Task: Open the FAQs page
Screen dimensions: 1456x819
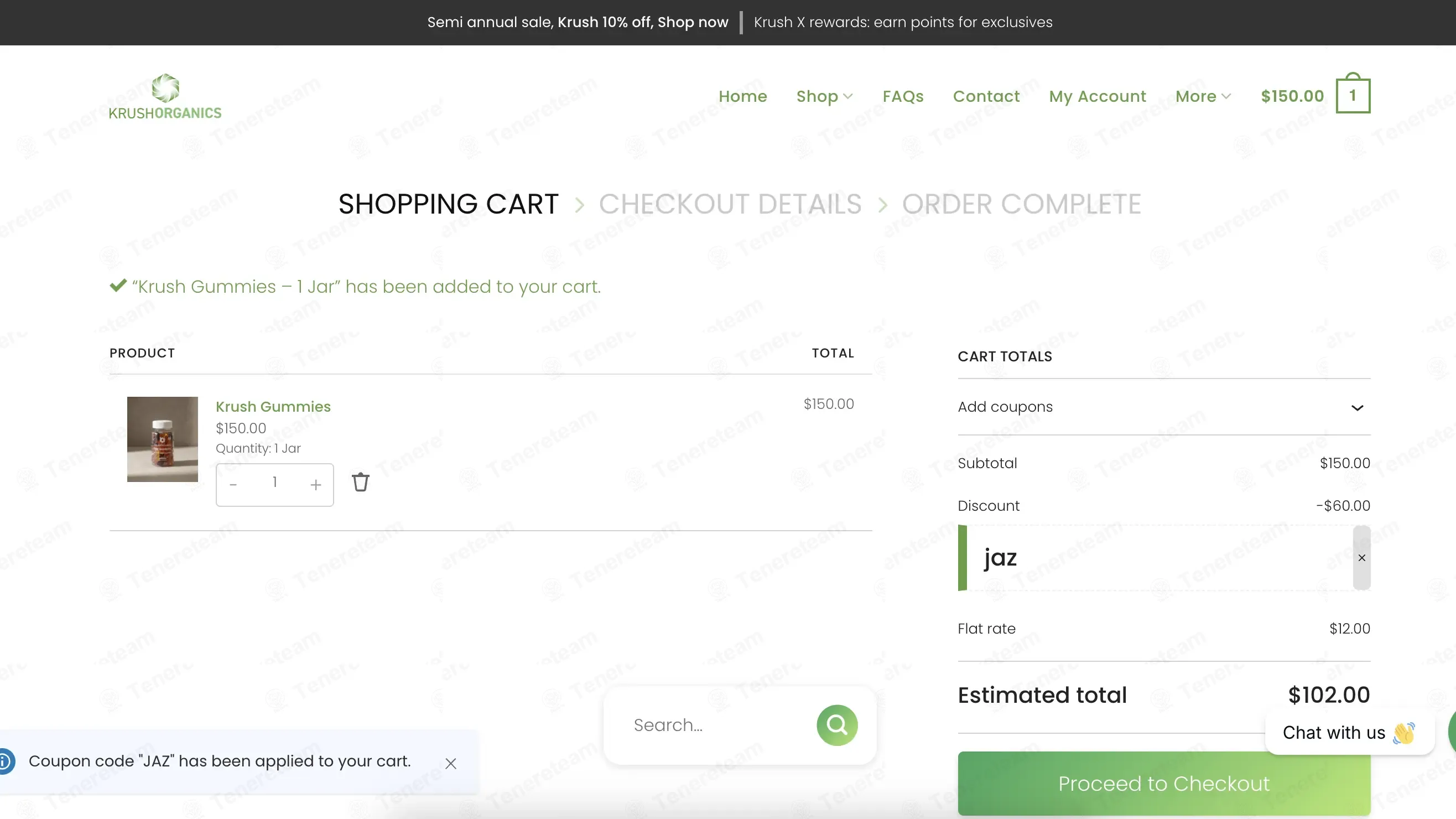Action: [x=903, y=96]
